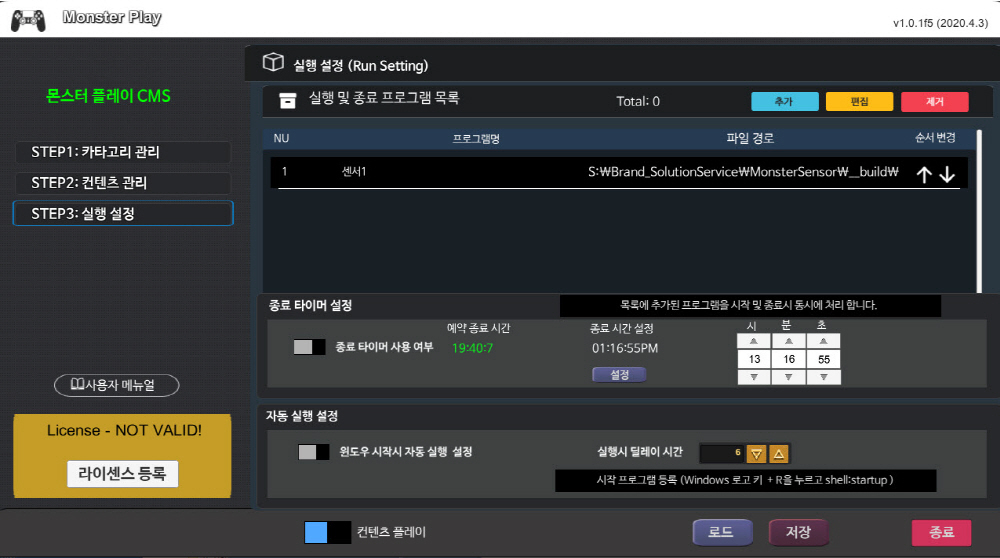Increase the minute (분) value
Image resolution: width=1000 pixels, height=558 pixels.
click(x=789, y=341)
